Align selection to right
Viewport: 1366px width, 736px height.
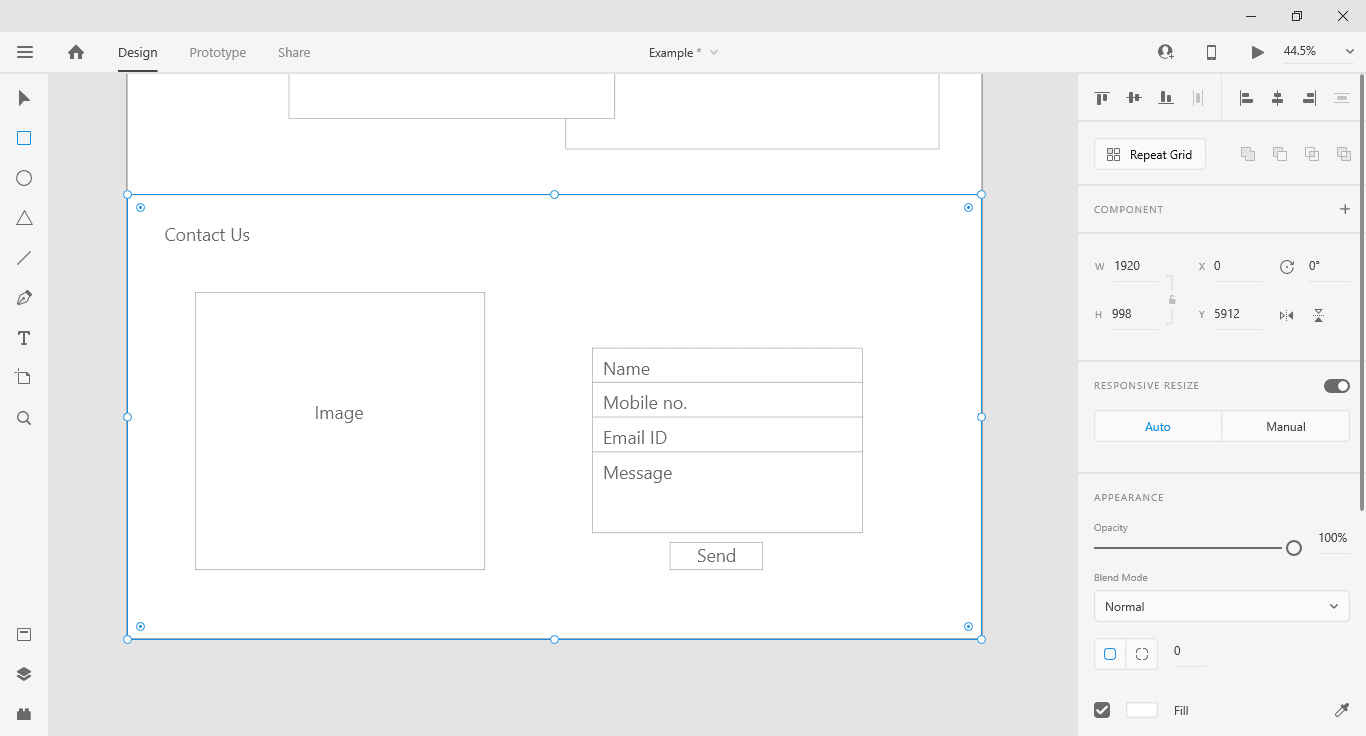click(x=1310, y=98)
